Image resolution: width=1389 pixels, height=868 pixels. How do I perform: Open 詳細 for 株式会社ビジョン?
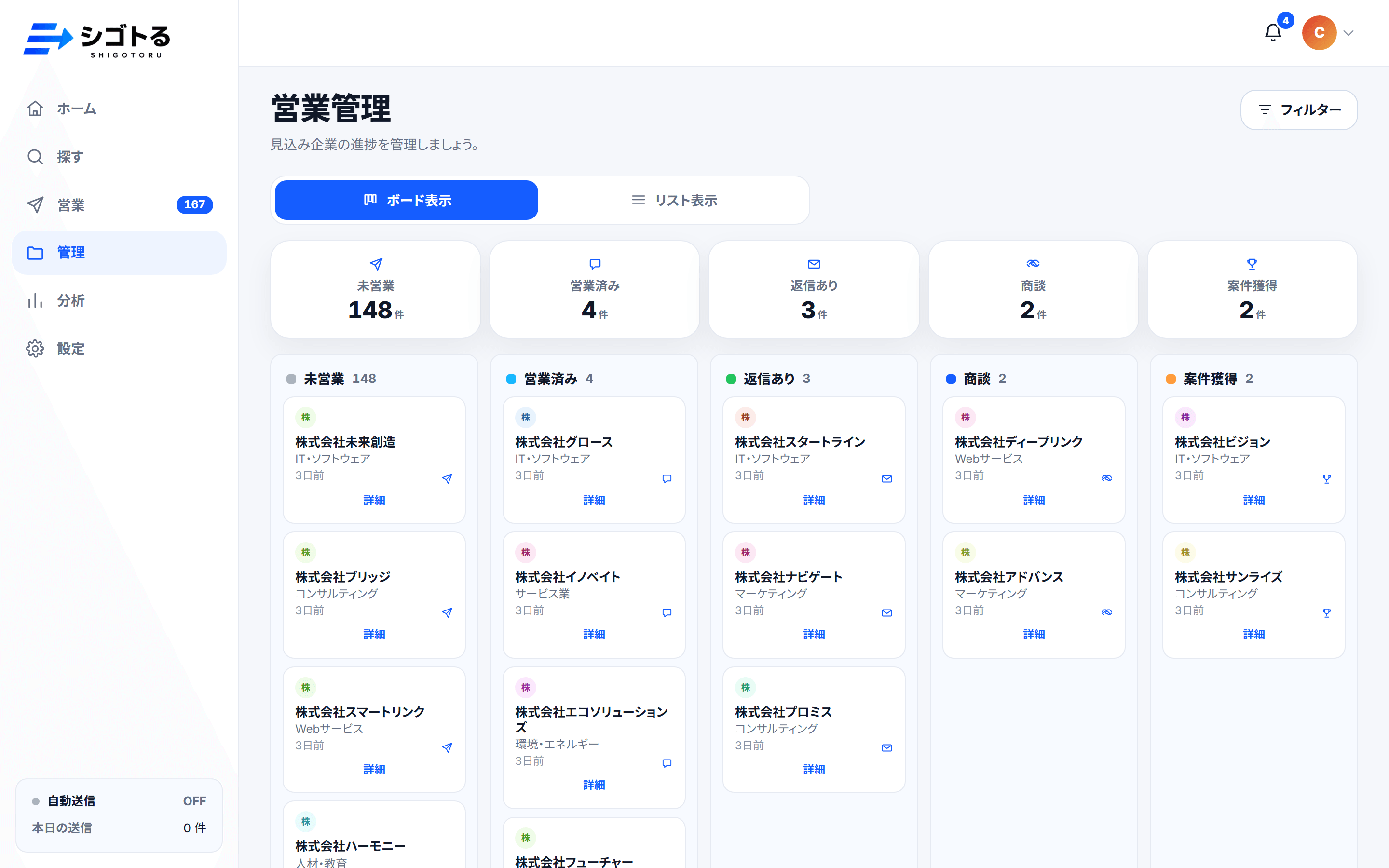[1253, 501]
